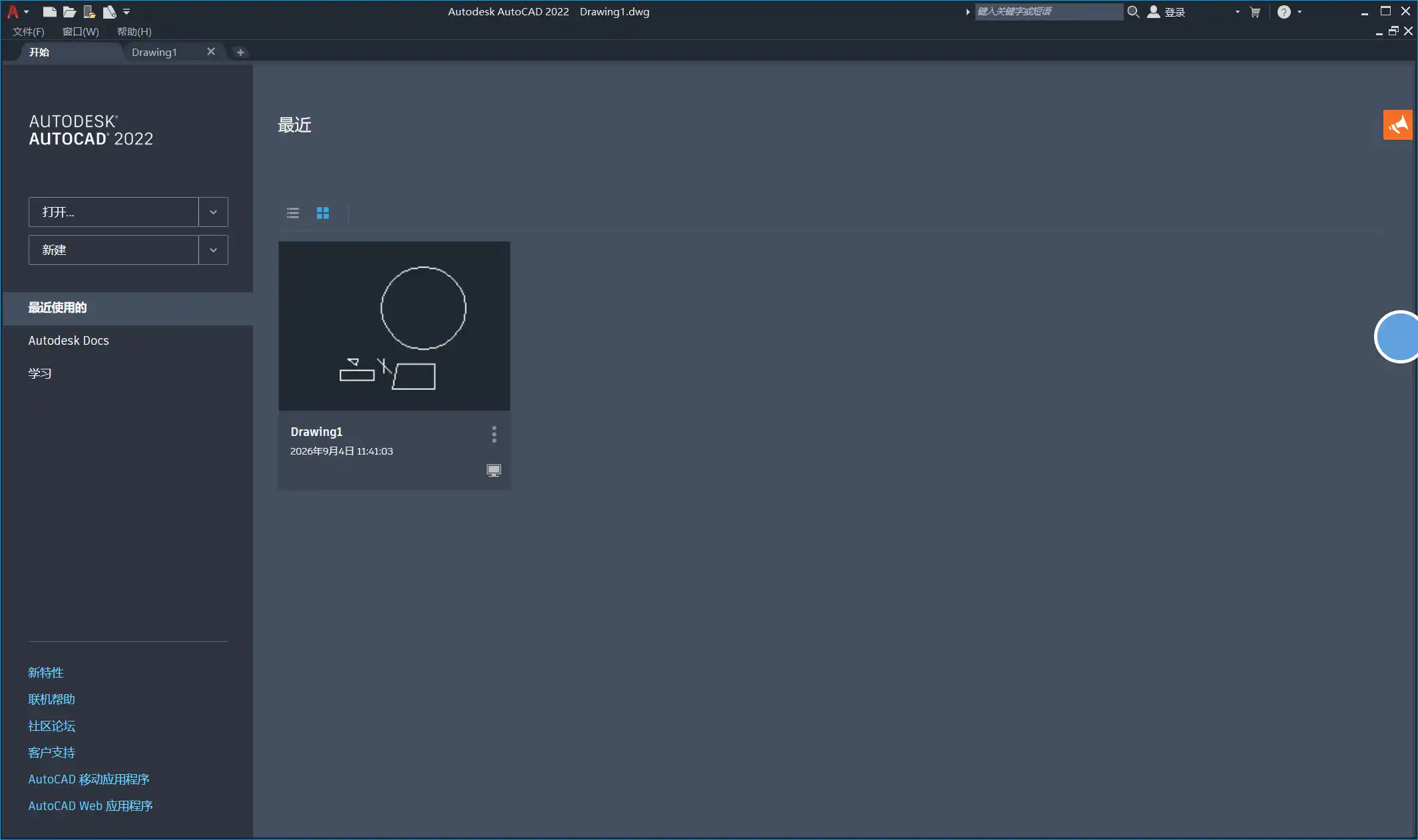The height and width of the screenshot is (840, 1418).
Task: Click the 新建 button
Action: click(113, 250)
